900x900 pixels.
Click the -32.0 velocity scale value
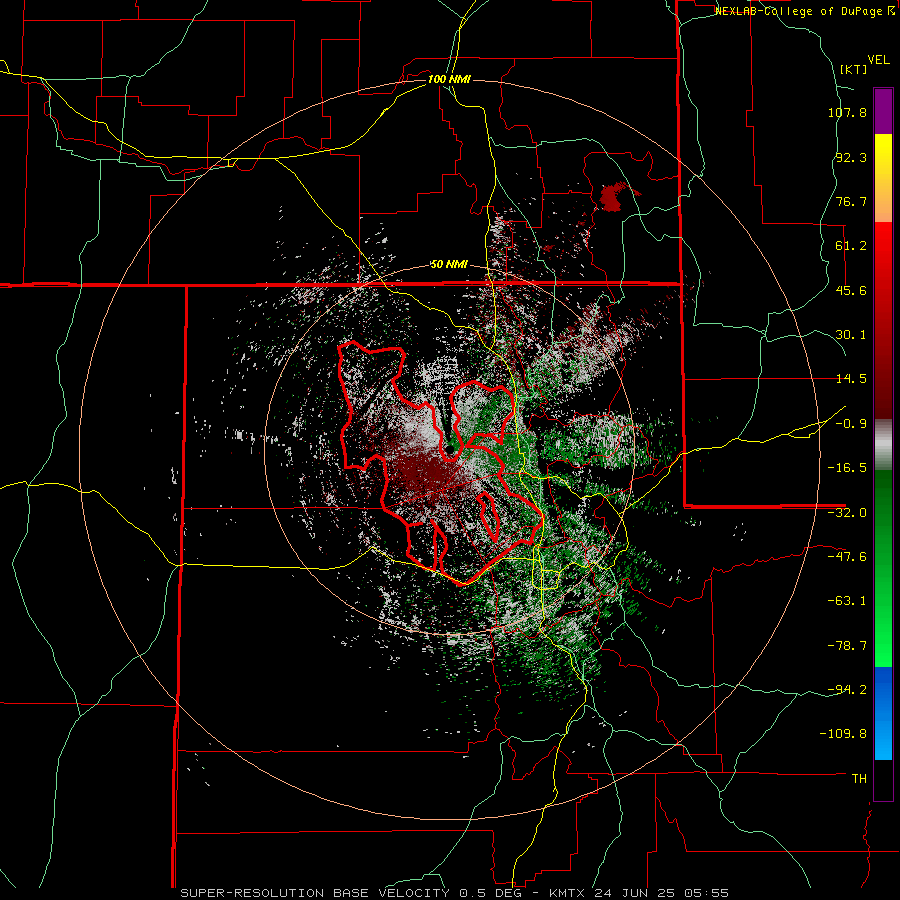pyautogui.click(x=847, y=513)
